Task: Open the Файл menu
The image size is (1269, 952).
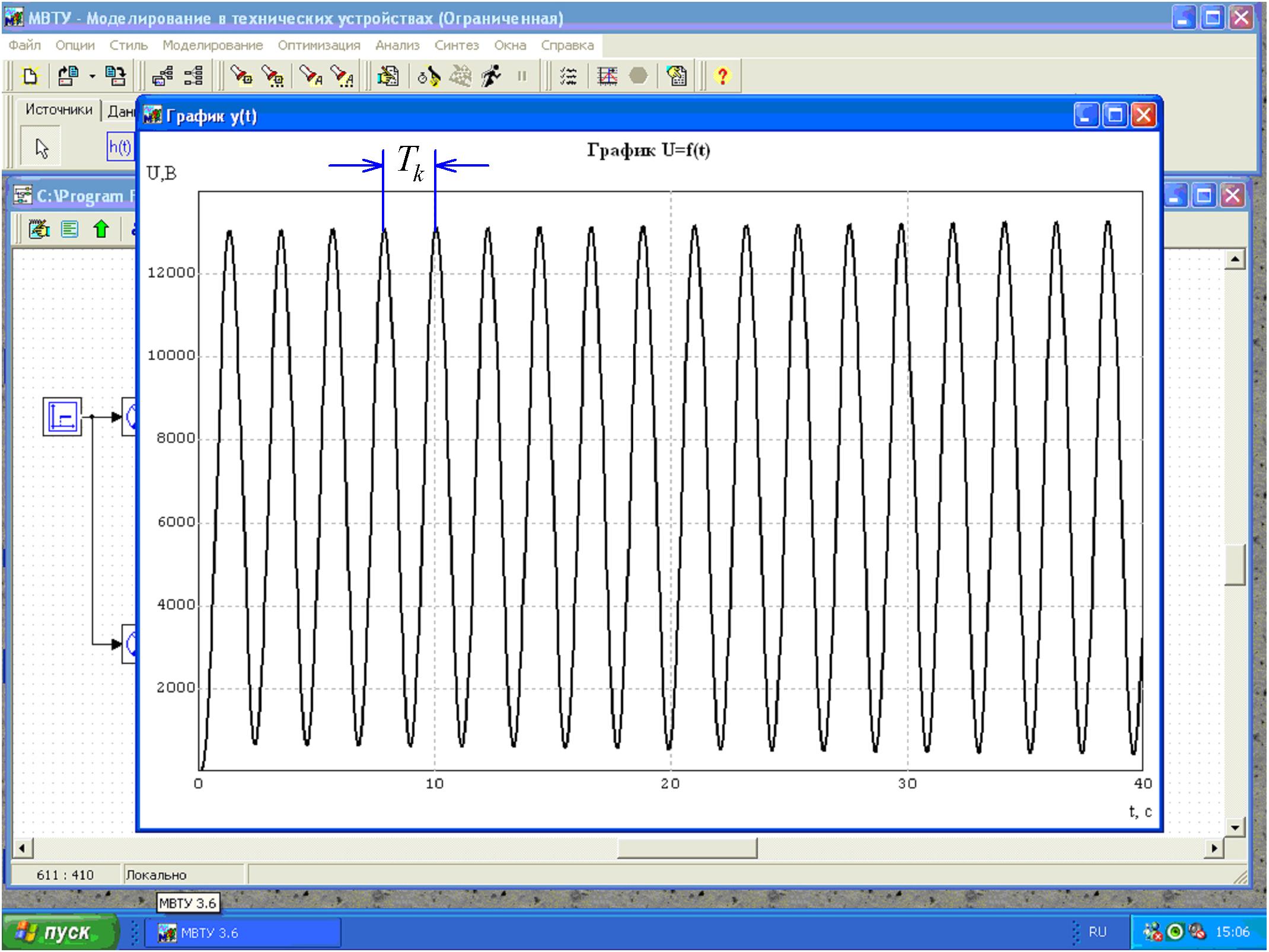Action: click(24, 46)
